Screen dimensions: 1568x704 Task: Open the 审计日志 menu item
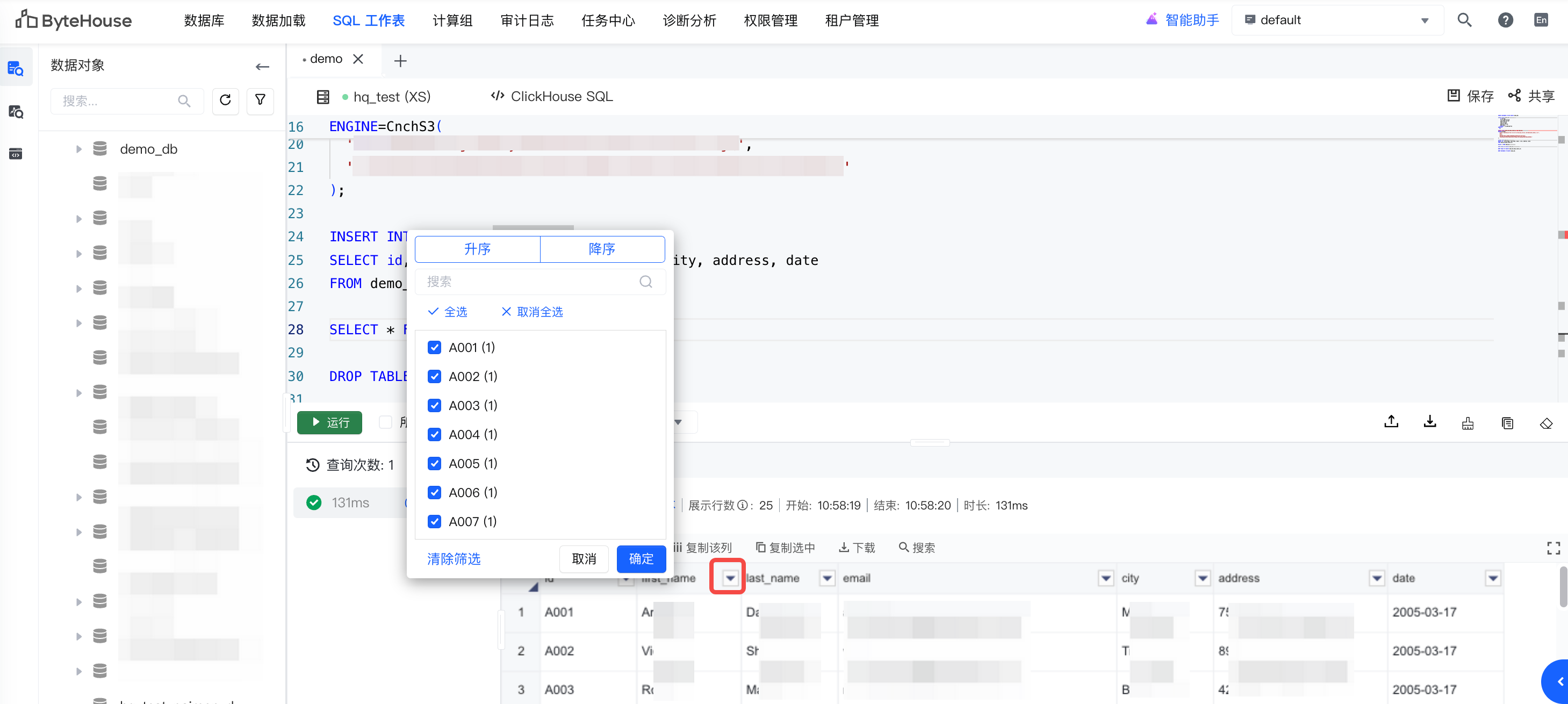(527, 21)
